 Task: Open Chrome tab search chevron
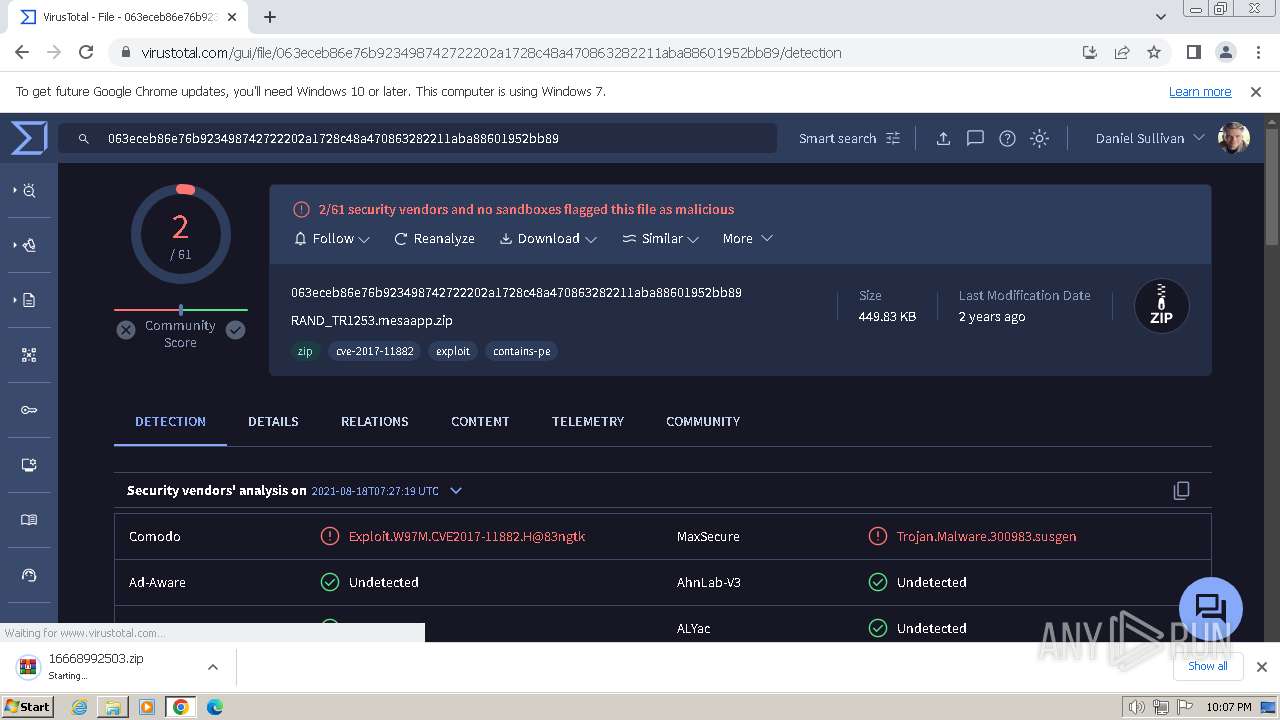[x=1161, y=17]
